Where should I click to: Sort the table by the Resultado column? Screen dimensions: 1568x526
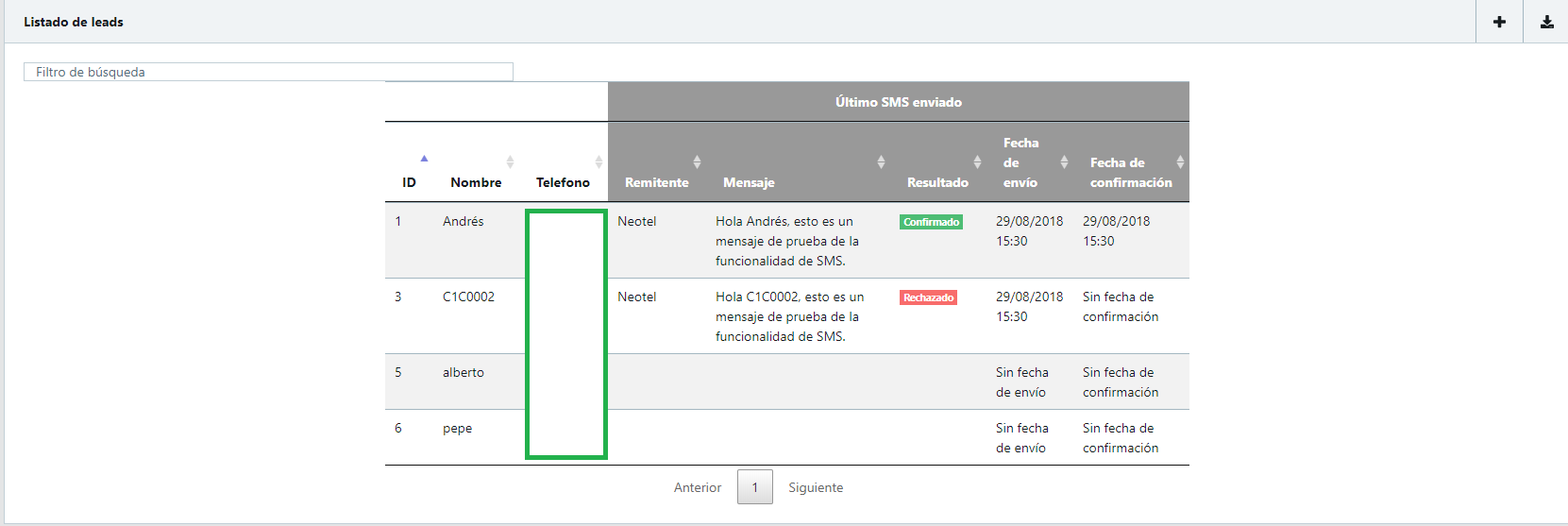(937, 181)
